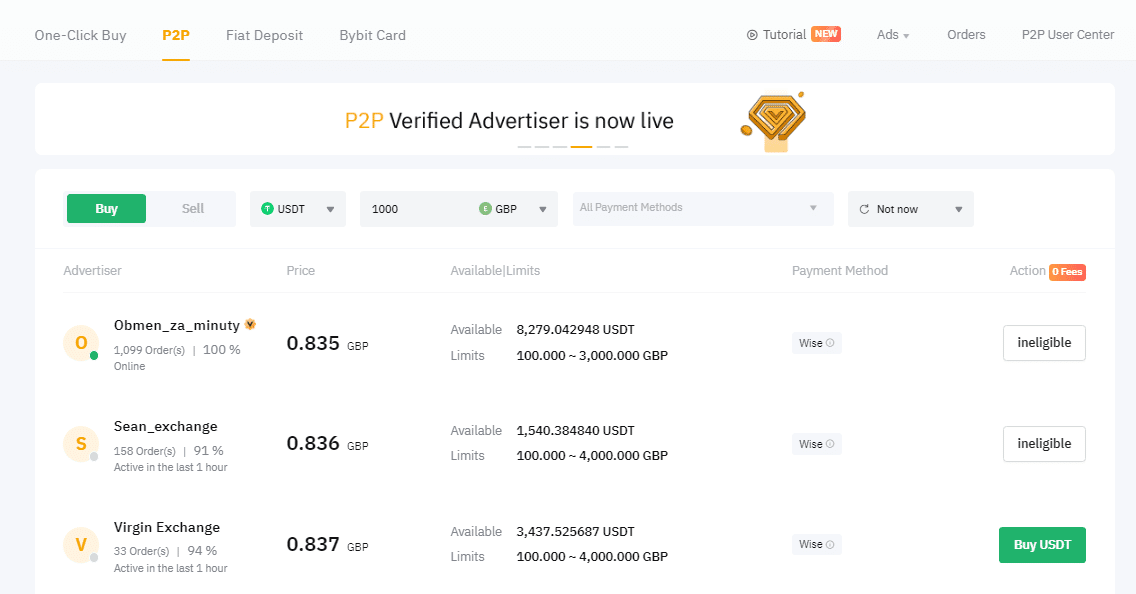Expand the Ads dropdown menu
This screenshot has width=1136, height=594.
893,34
